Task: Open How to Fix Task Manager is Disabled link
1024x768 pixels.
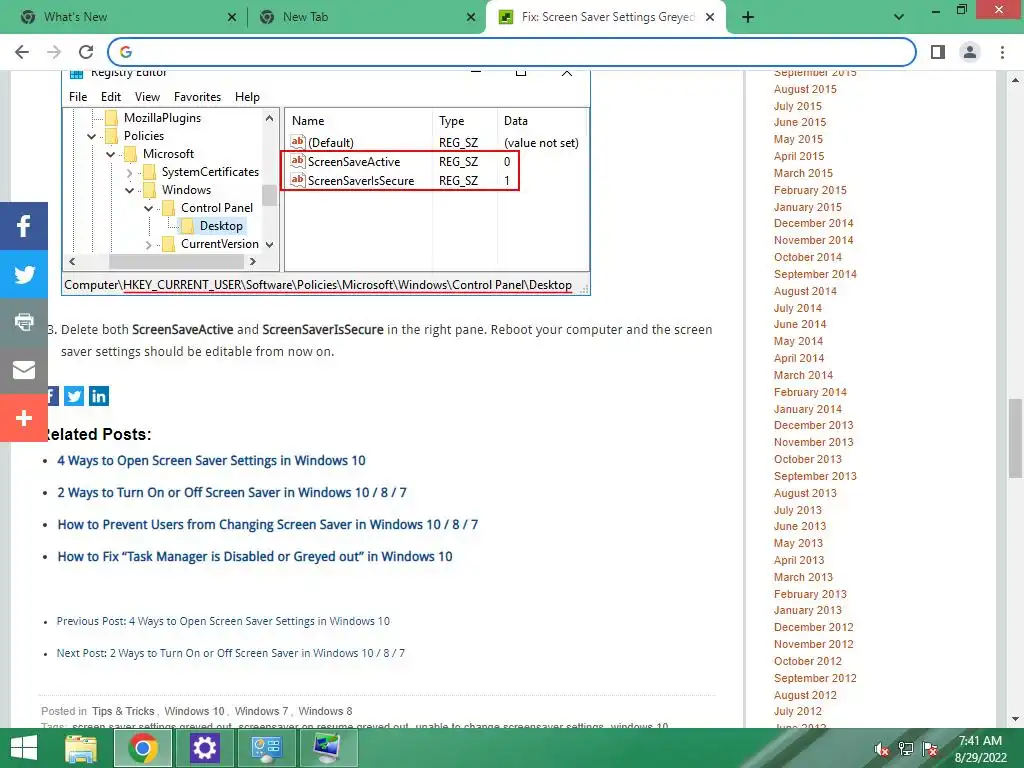Action: 255,556
